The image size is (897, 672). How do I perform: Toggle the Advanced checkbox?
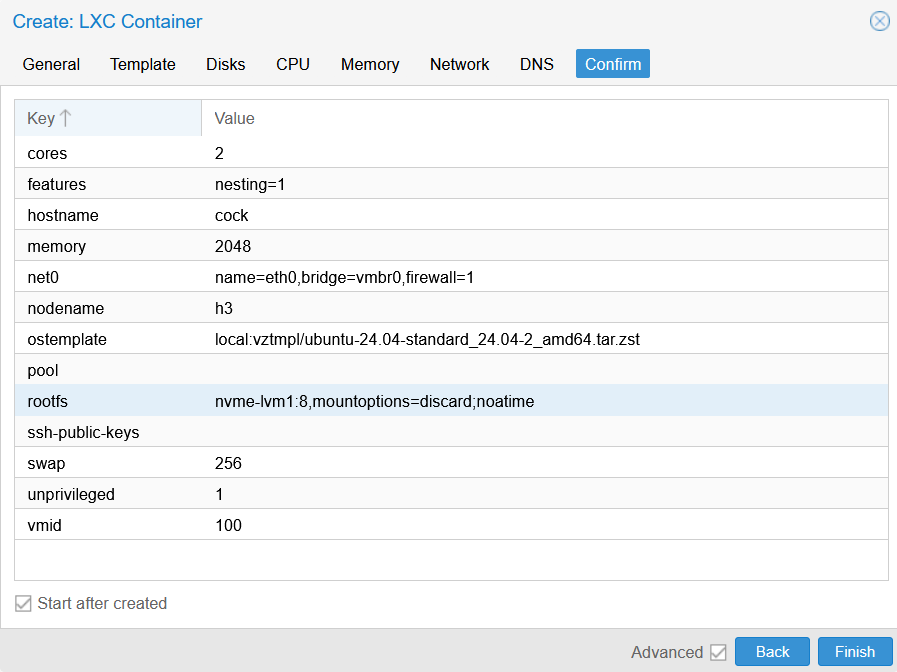pyautogui.click(x=718, y=652)
